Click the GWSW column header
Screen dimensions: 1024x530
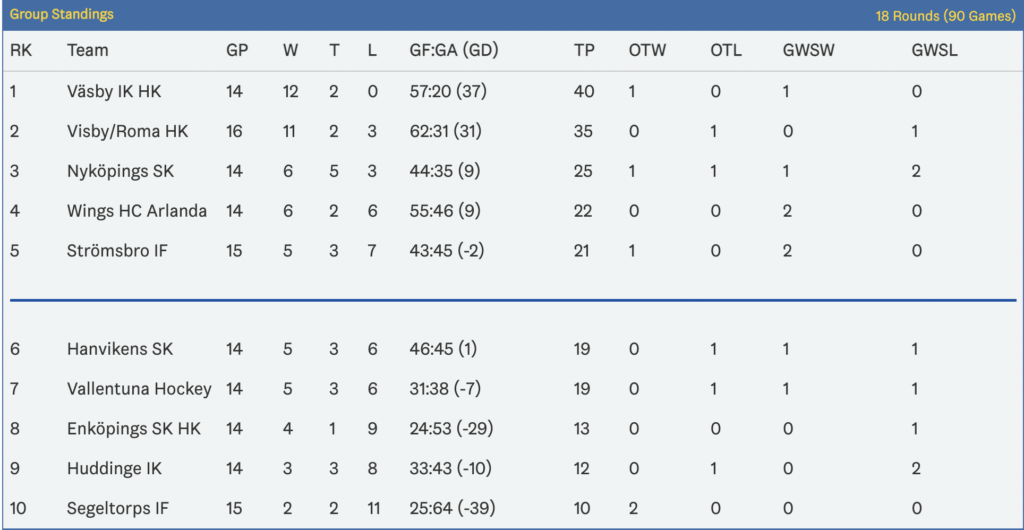click(808, 50)
